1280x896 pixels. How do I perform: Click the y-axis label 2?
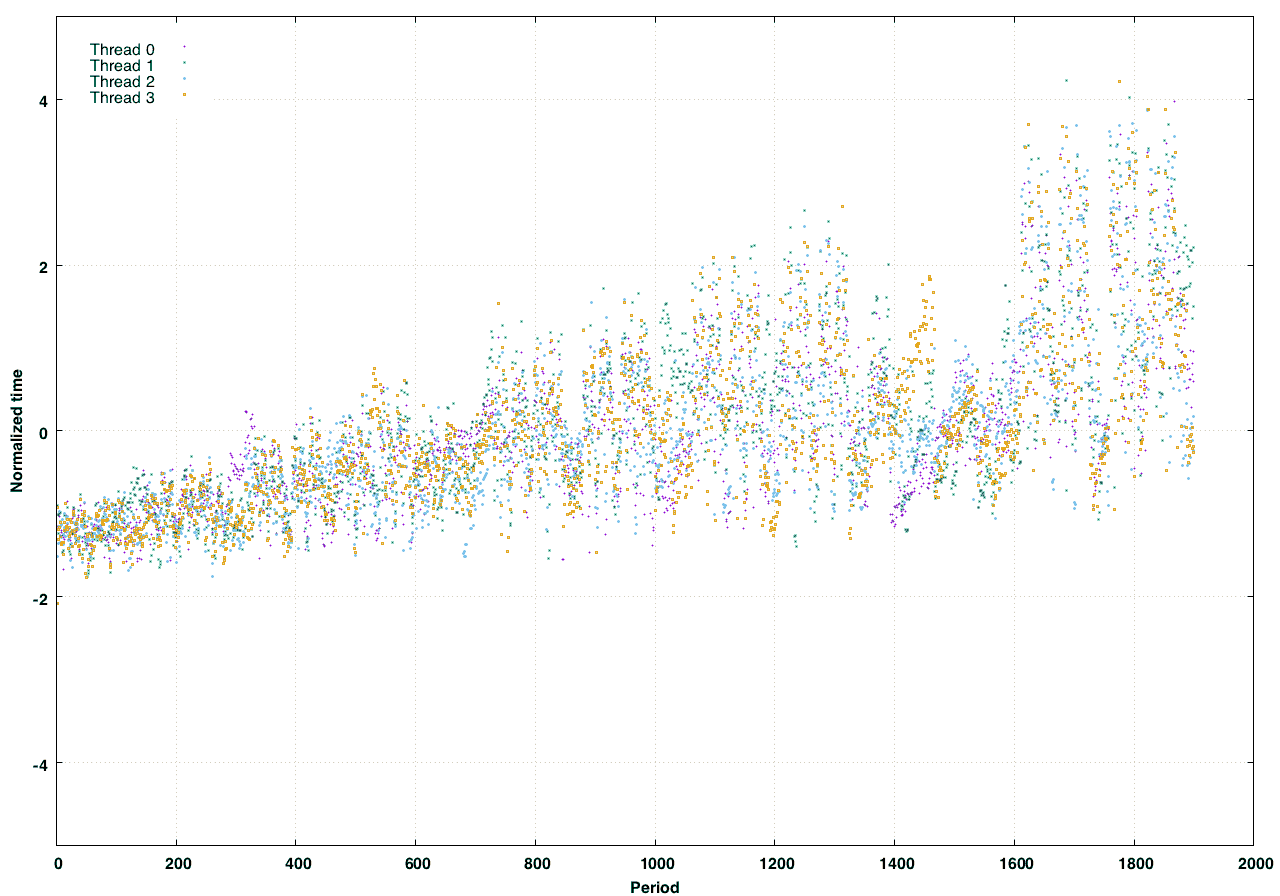tap(45, 266)
